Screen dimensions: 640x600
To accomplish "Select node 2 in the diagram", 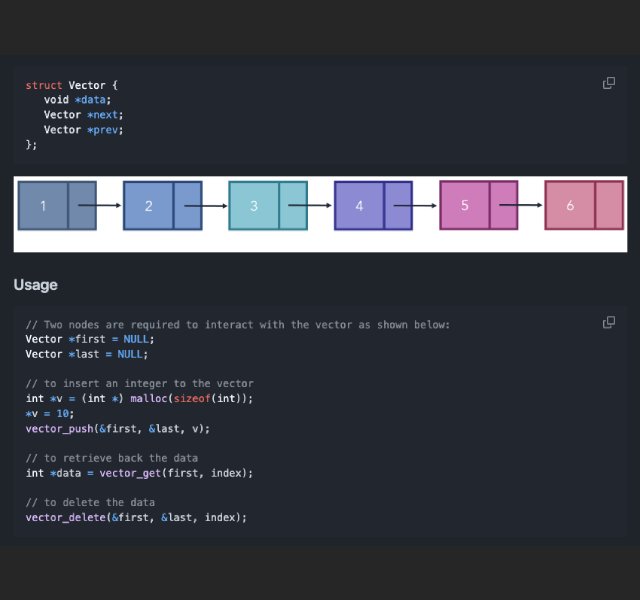I will (163, 206).
